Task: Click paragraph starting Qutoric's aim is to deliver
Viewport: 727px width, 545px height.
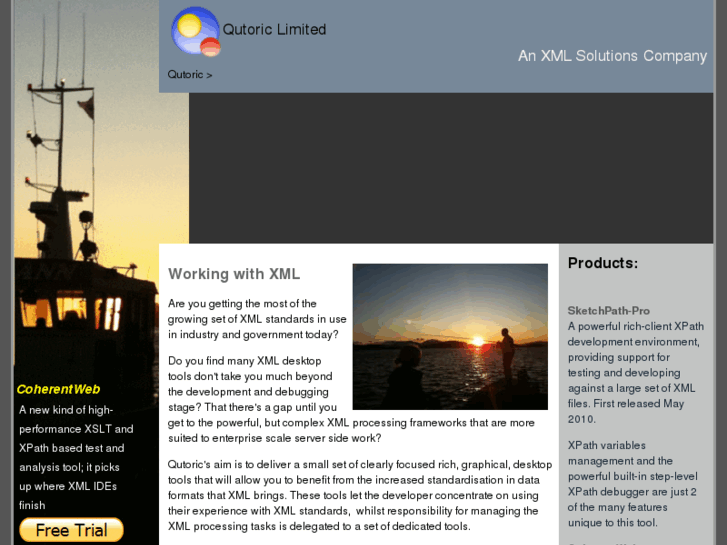Action: click(x=360, y=495)
